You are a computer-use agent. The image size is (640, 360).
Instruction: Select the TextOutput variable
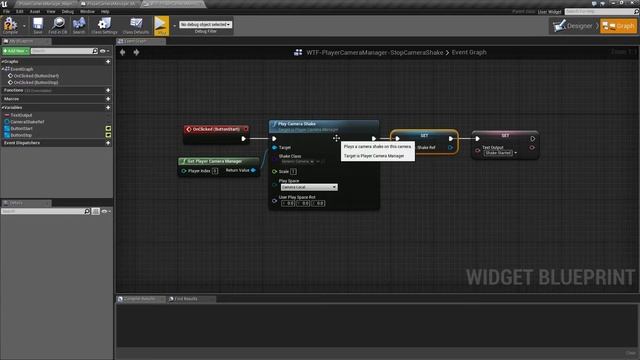21,116
